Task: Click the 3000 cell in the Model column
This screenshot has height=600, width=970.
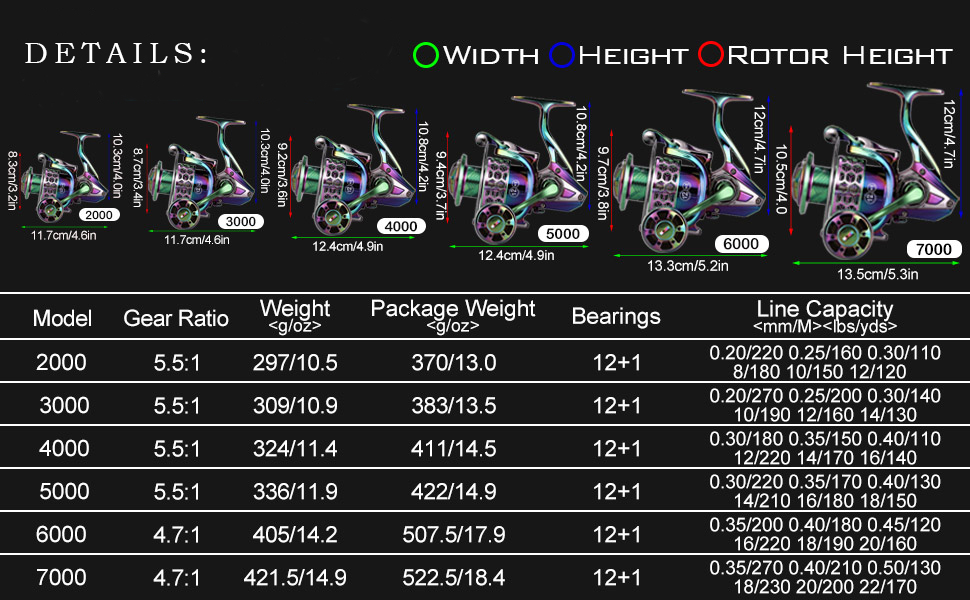Action: 64,405
